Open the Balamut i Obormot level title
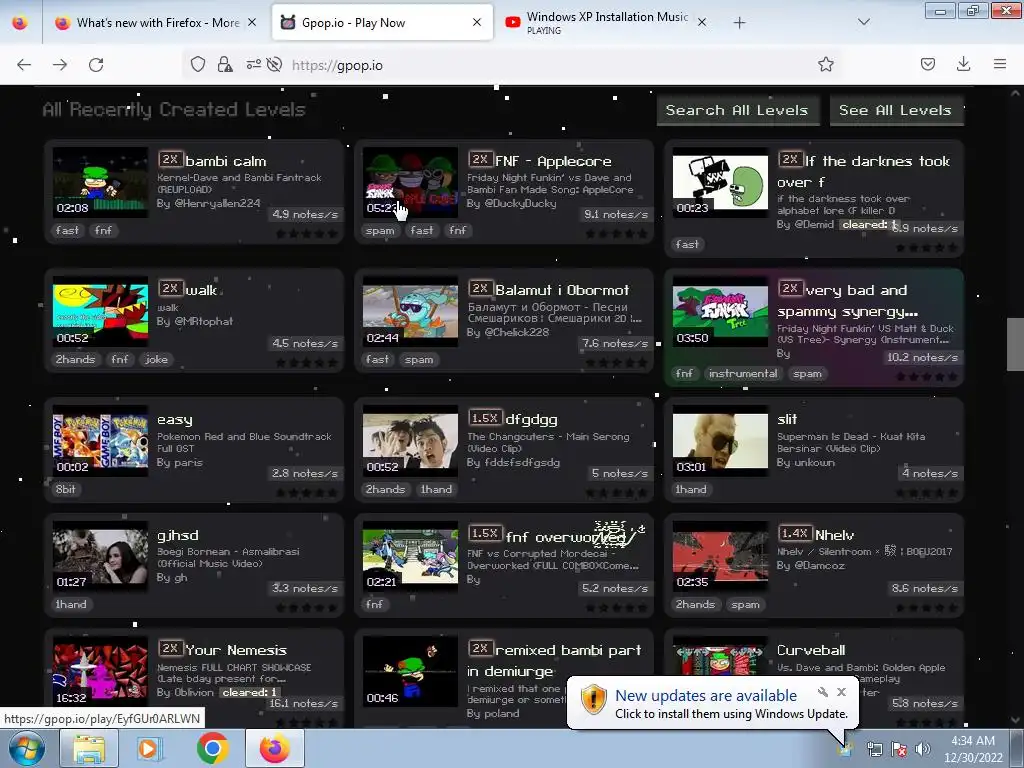Image resolution: width=1024 pixels, height=768 pixels. (562, 290)
